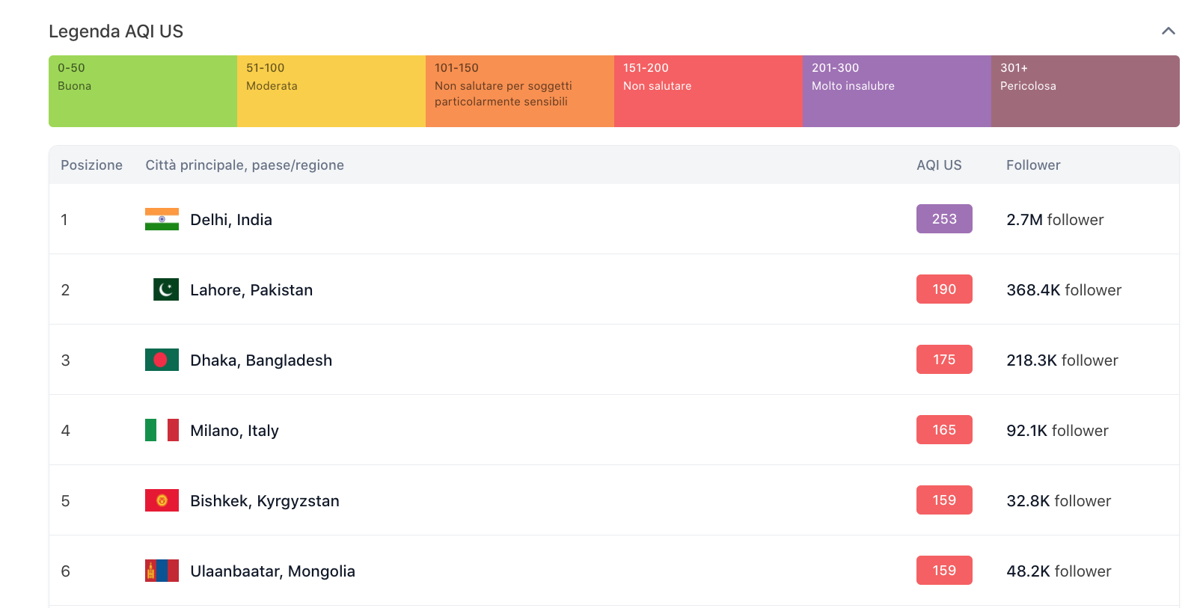Click the 301+ Pericolosa legend block

coord(1085,91)
